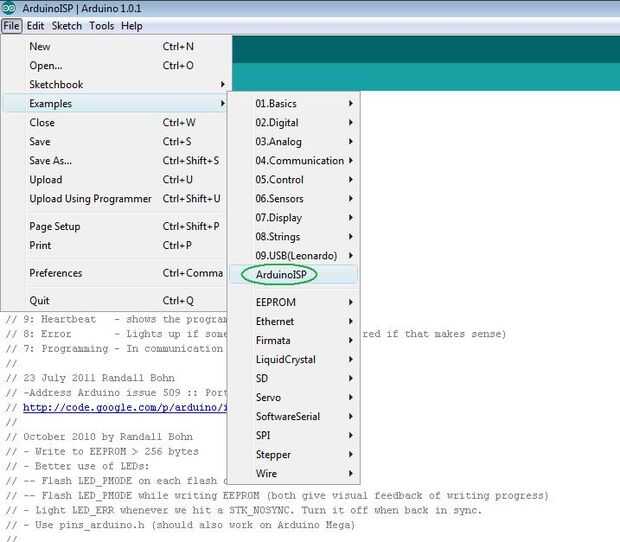Select the Examples menu entry
The height and width of the screenshot is (542, 620).
pyautogui.click(x=115, y=104)
